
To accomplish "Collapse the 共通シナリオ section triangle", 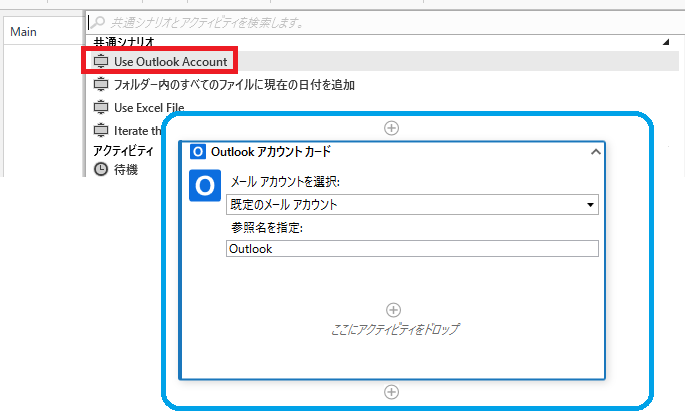I will click(x=666, y=42).
